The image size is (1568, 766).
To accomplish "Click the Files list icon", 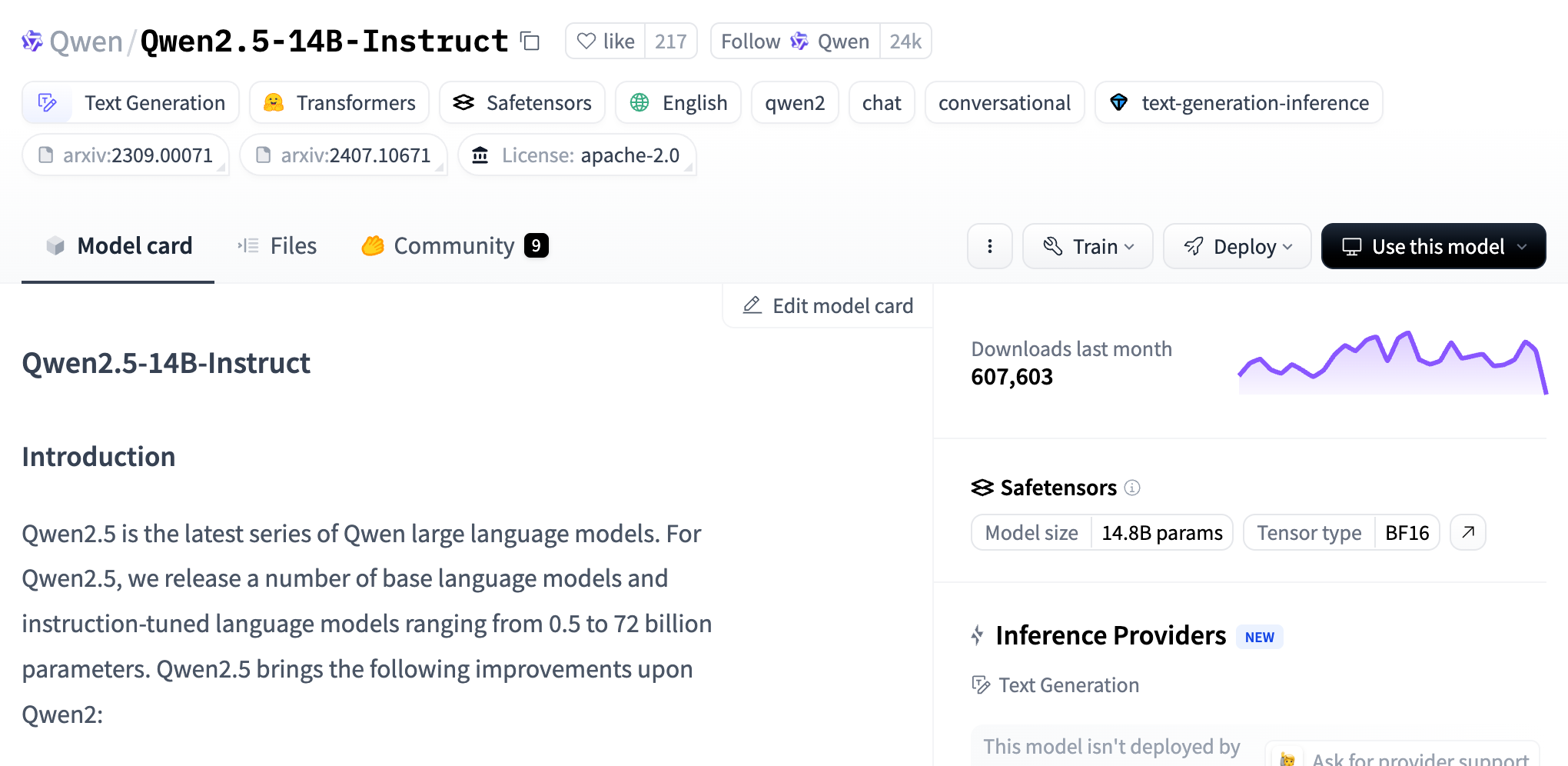I will pyautogui.click(x=248, y=245).
